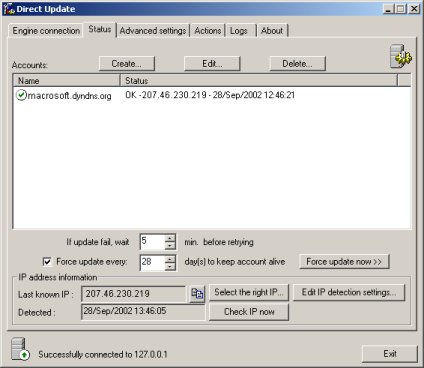Click the server gear icon at top right
This screenshot has height=368, width=424.
(x=400, y=56)
